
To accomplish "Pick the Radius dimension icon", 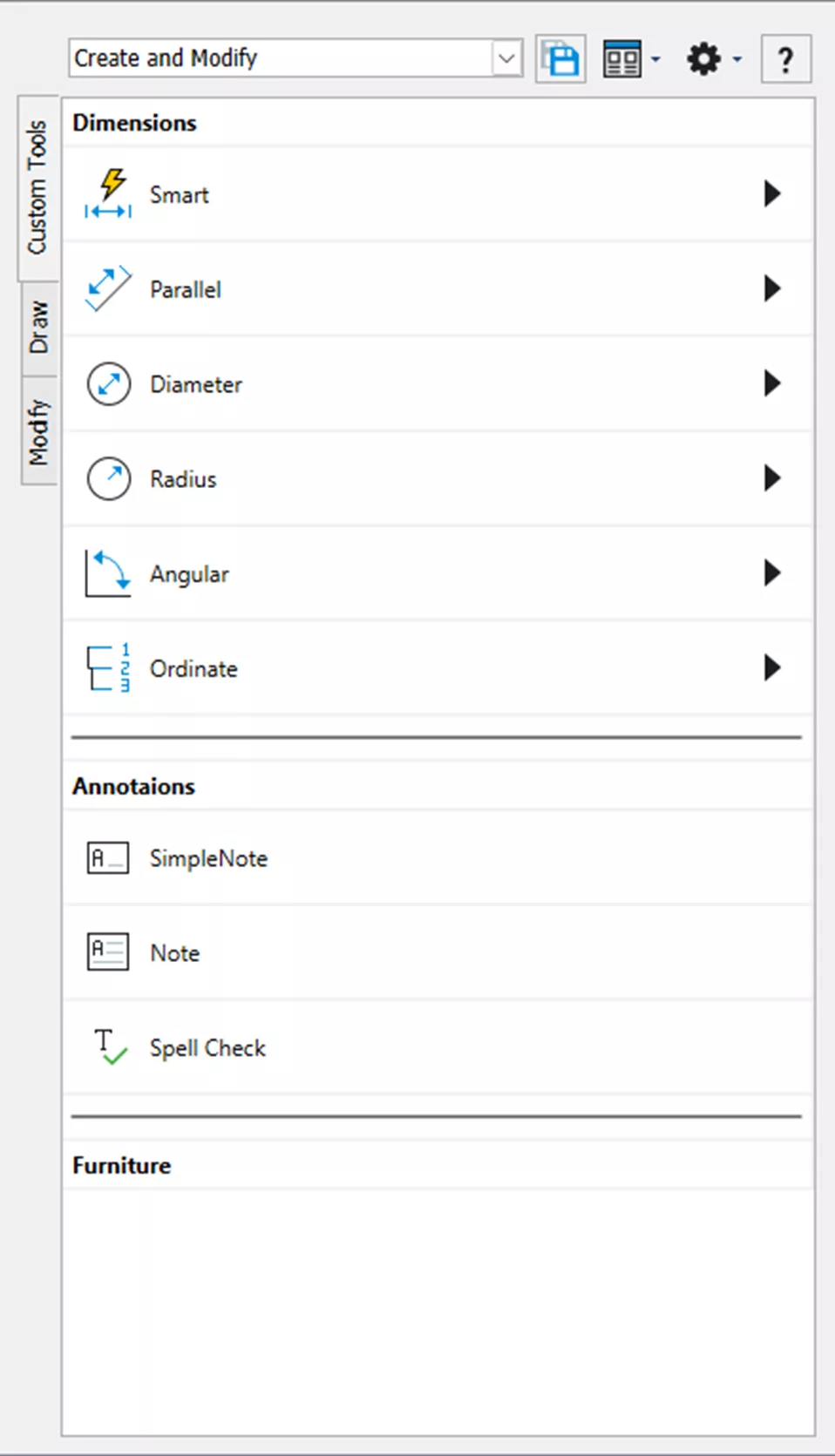I will point(108,478).
